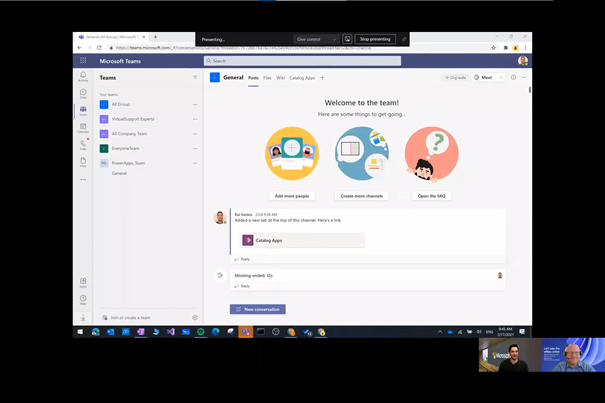Go back with the browser arrow
The image size is (605, 403).
point(79,47)
